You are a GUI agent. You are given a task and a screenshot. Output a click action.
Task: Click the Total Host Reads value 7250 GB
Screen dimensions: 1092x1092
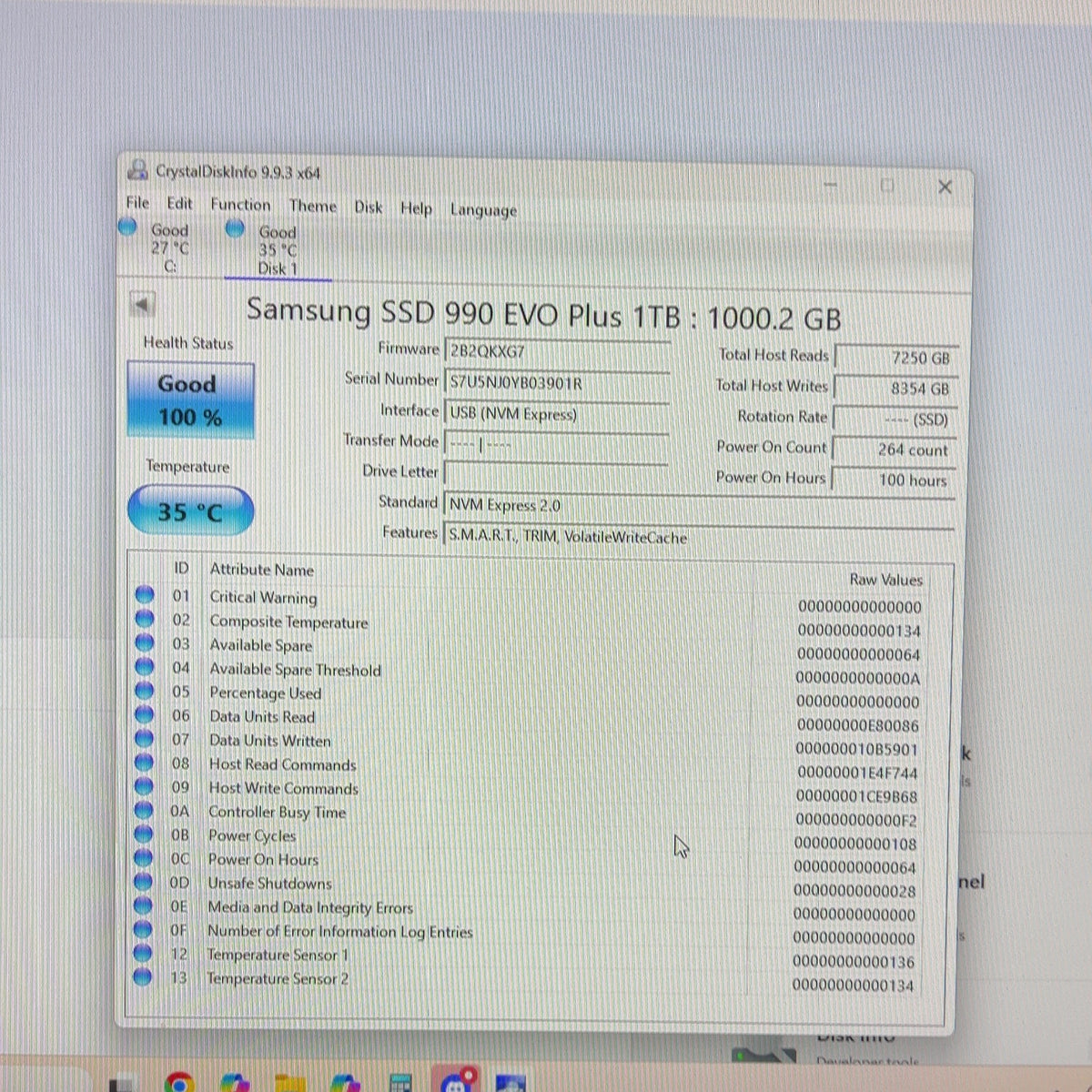896,359
